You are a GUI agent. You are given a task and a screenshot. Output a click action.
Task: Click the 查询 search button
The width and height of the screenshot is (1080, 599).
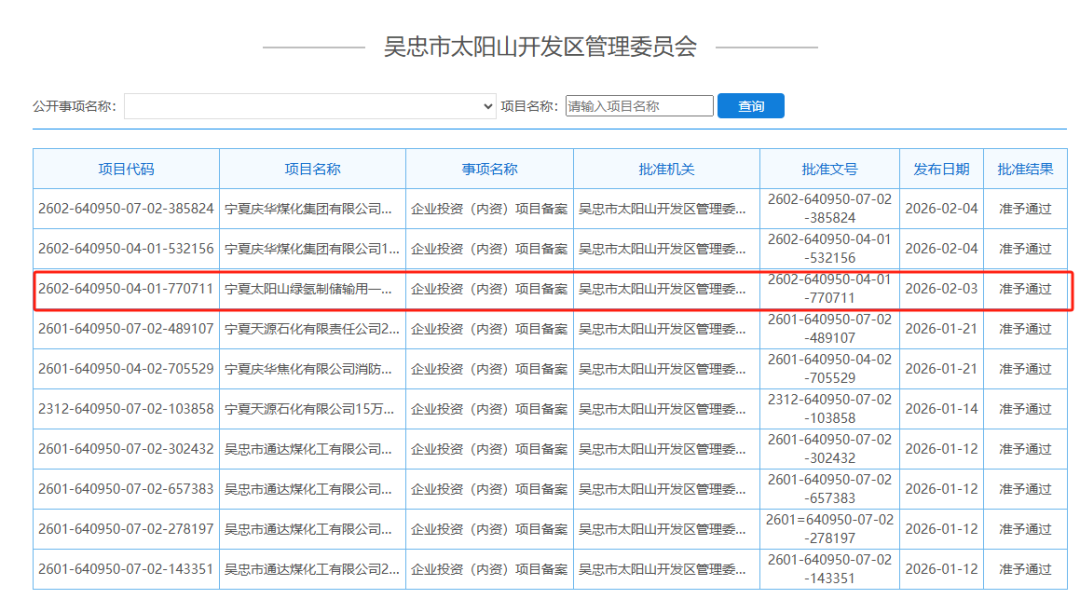750,105
